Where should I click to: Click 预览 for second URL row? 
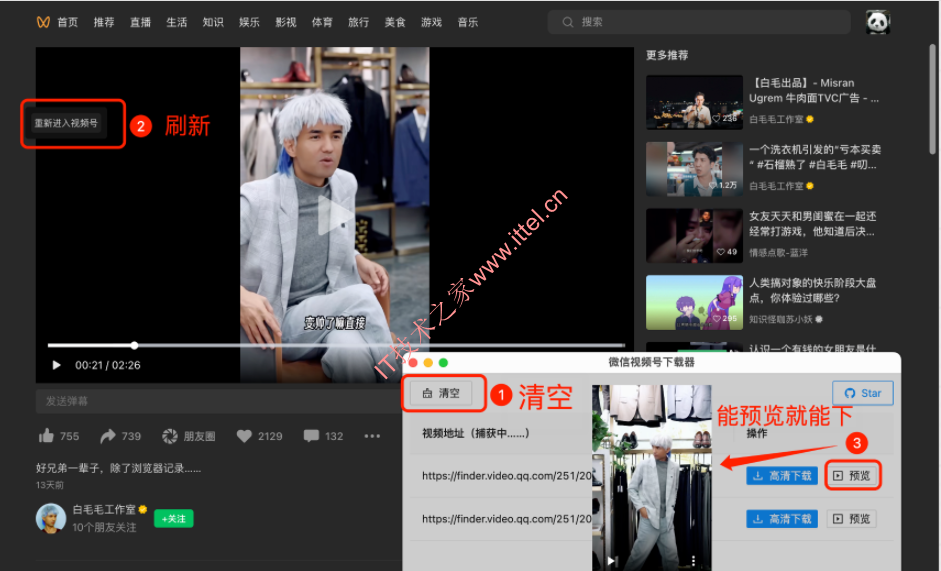click(x=852, y=519)
